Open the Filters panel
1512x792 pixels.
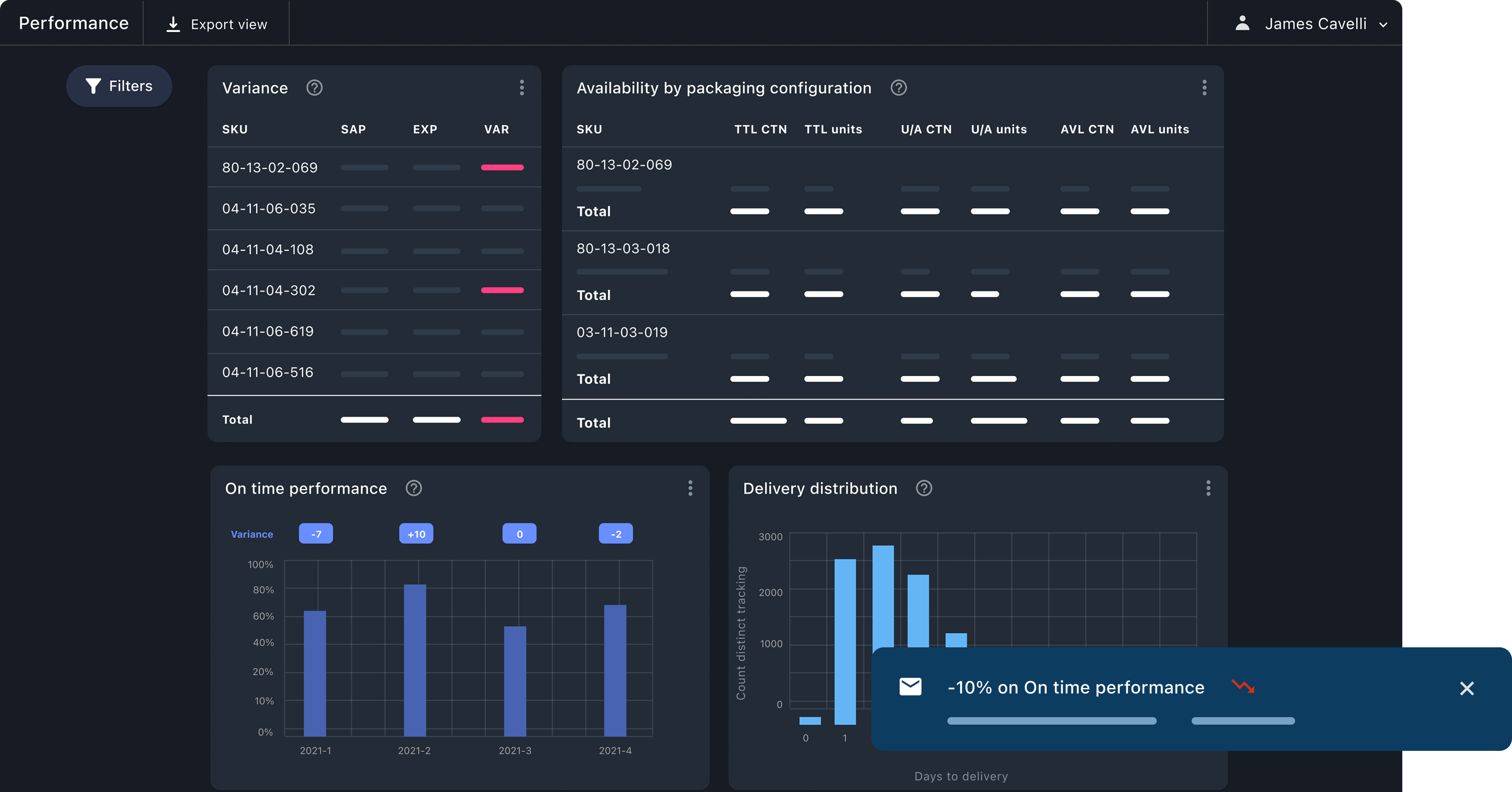click(119, 86)
